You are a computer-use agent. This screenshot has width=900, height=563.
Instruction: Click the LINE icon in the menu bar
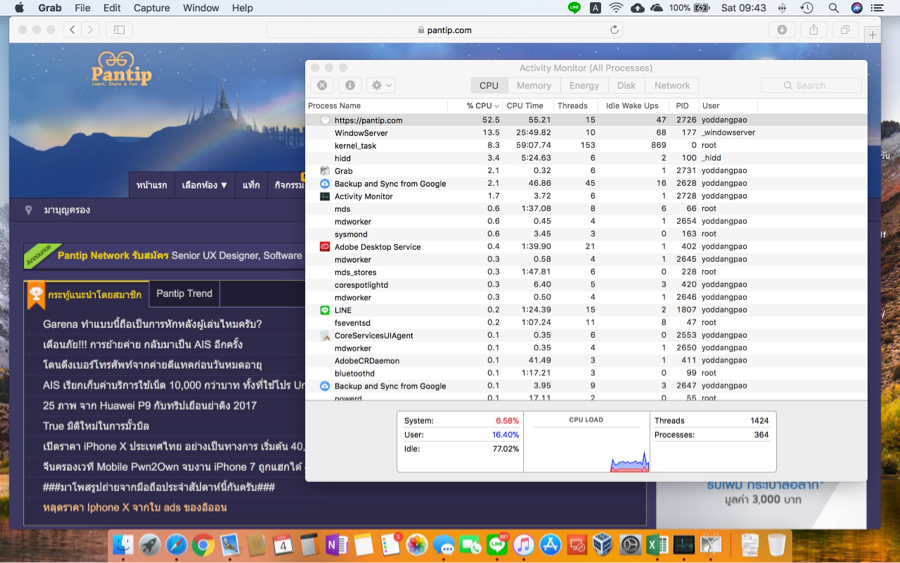point(574,8)
